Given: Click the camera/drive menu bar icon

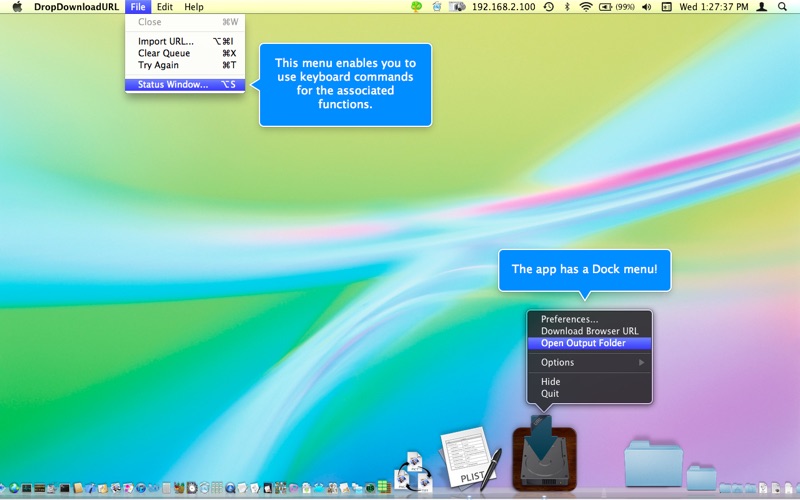Looking at the screenshot, I should pos(457,7).
